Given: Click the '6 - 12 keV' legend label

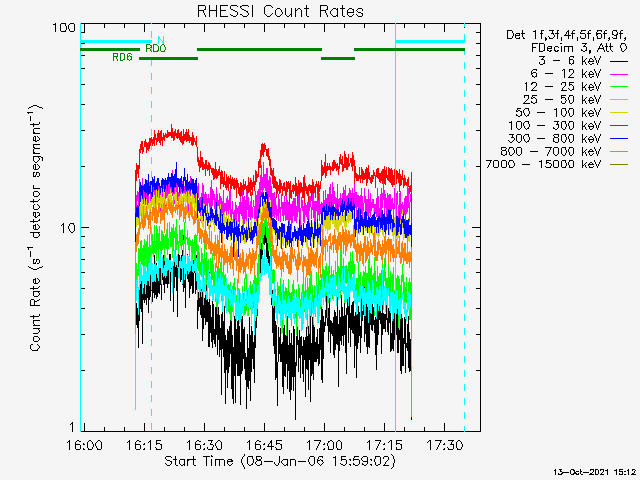Looking at the screenshot, I should point(566,74).
